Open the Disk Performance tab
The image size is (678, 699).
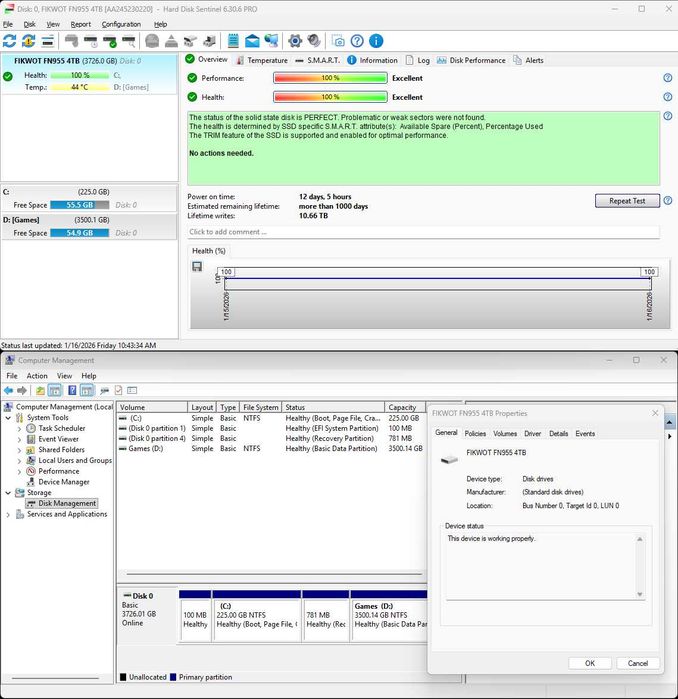click(x=471, y=60)
